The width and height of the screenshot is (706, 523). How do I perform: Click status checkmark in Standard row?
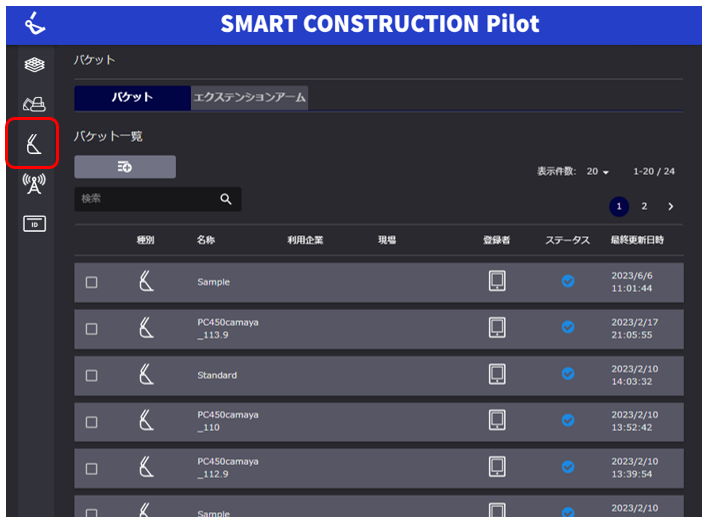(x=568, y=374)
